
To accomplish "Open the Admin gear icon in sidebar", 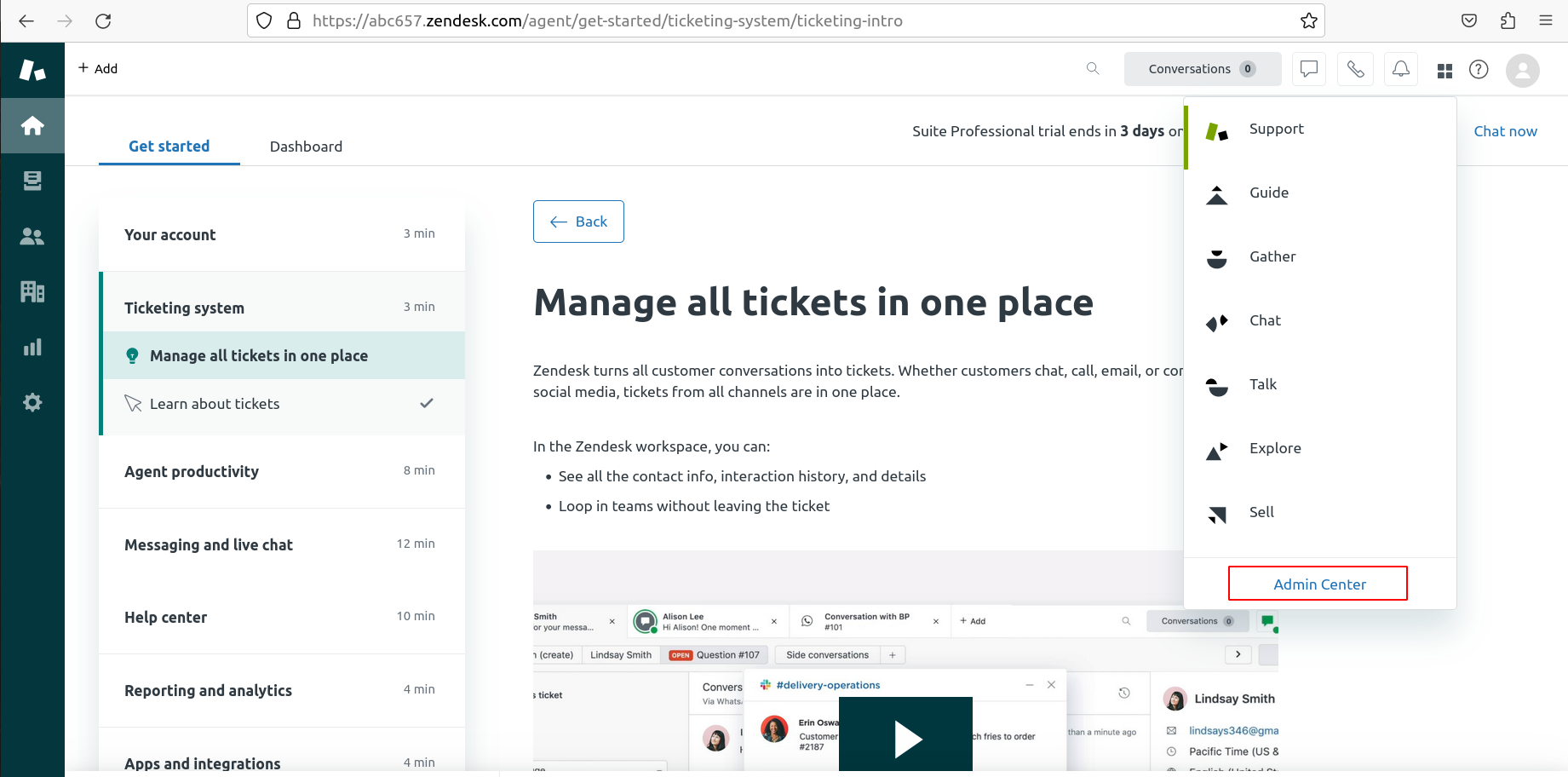I will (32, 402).
